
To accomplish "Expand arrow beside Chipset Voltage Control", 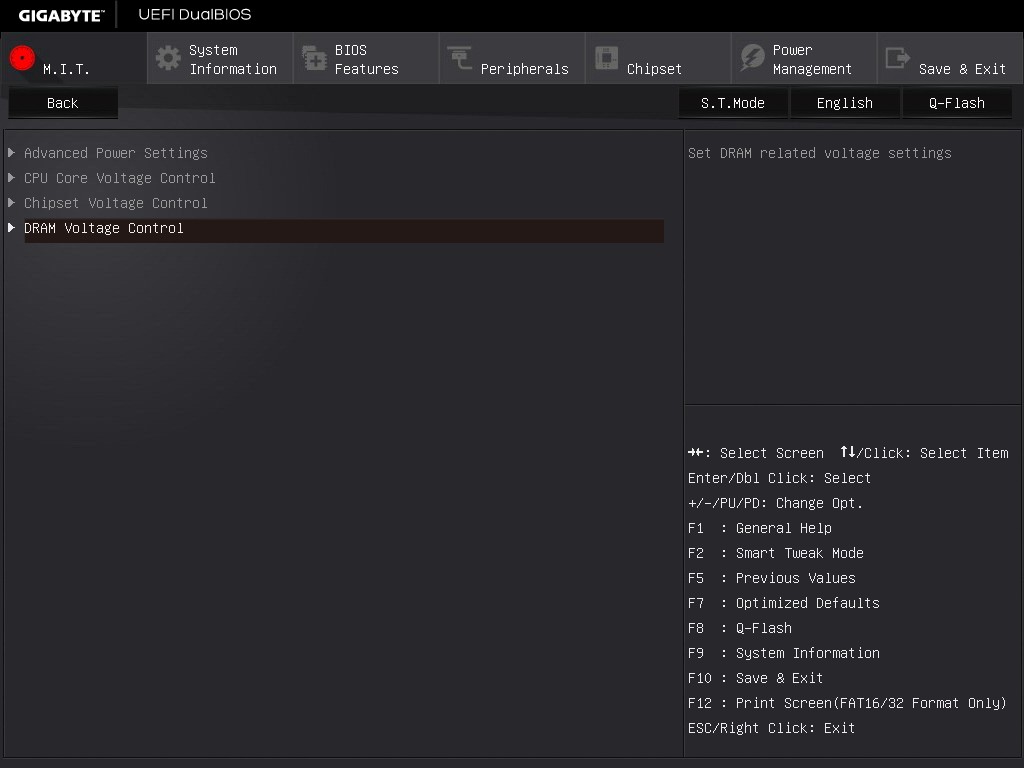I will coord(11,202).
